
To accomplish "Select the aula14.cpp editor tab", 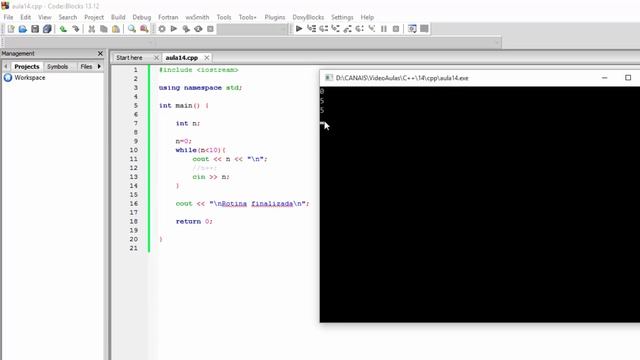I will point(182,58).
